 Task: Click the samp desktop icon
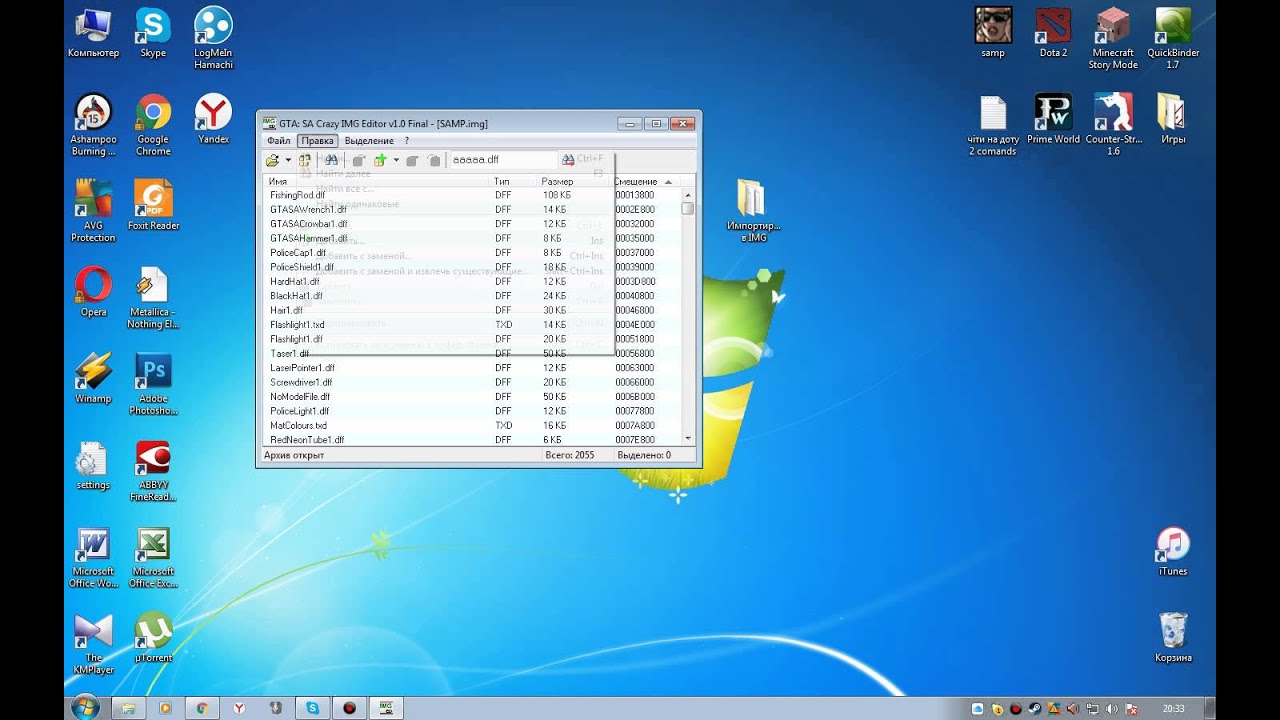click(993, 32)
